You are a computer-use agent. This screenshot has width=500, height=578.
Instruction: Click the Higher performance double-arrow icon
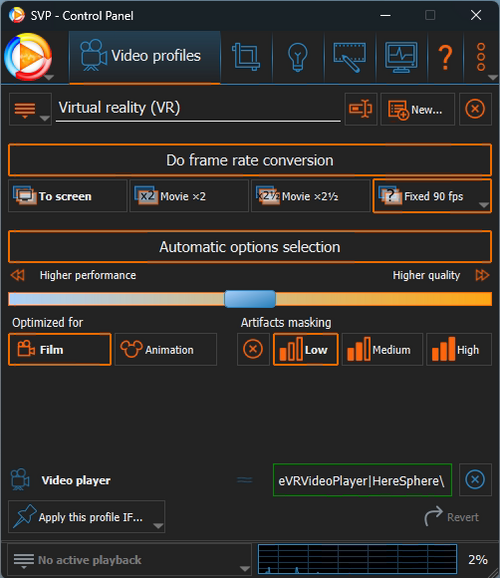(x=18, y=275)
